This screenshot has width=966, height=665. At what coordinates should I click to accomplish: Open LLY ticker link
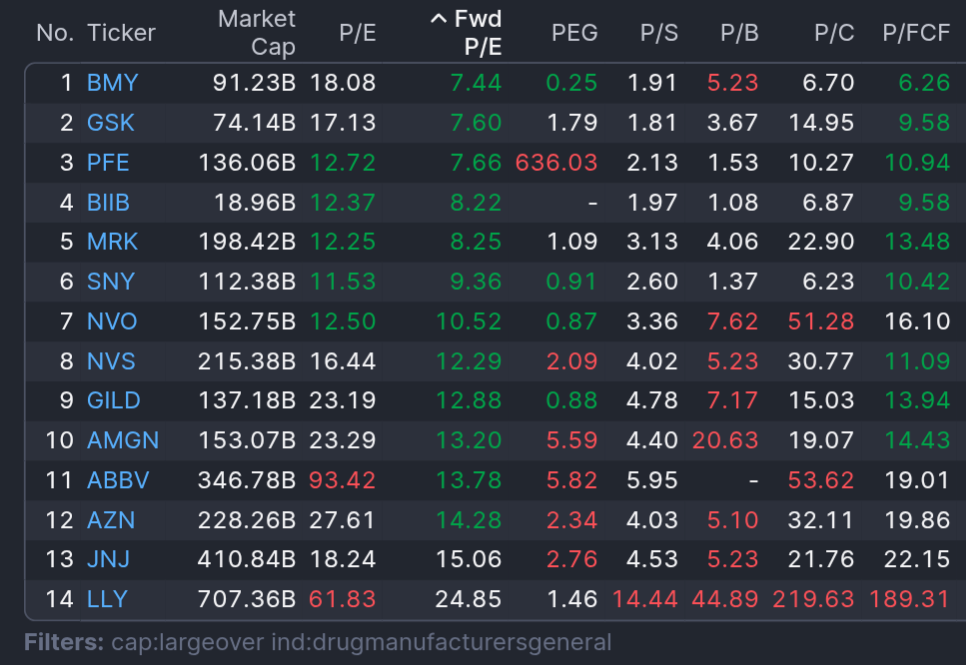click(x=107, y=599)
